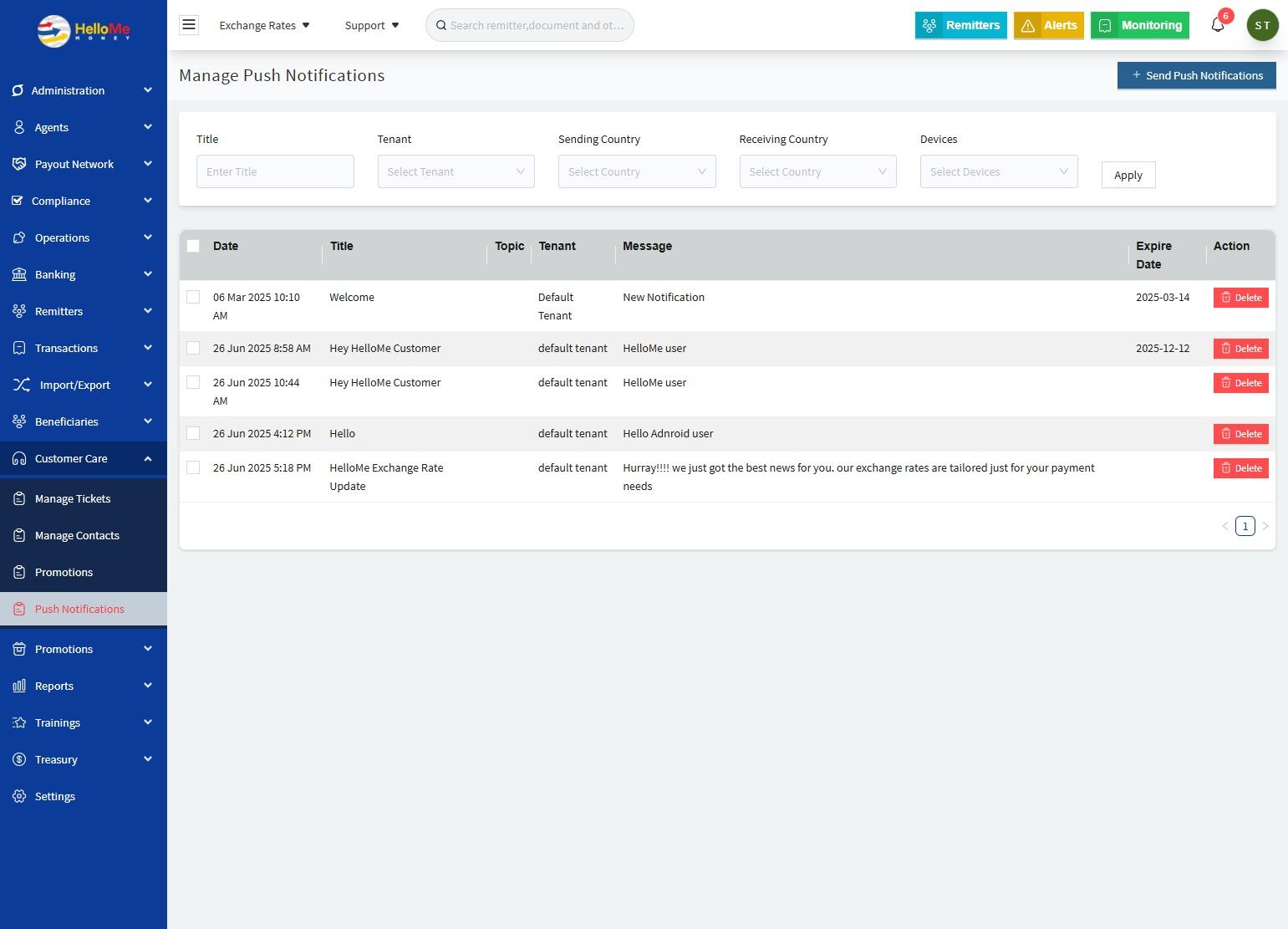Go to pagination page 1
1288x929 pixels.
(1245, 526)
